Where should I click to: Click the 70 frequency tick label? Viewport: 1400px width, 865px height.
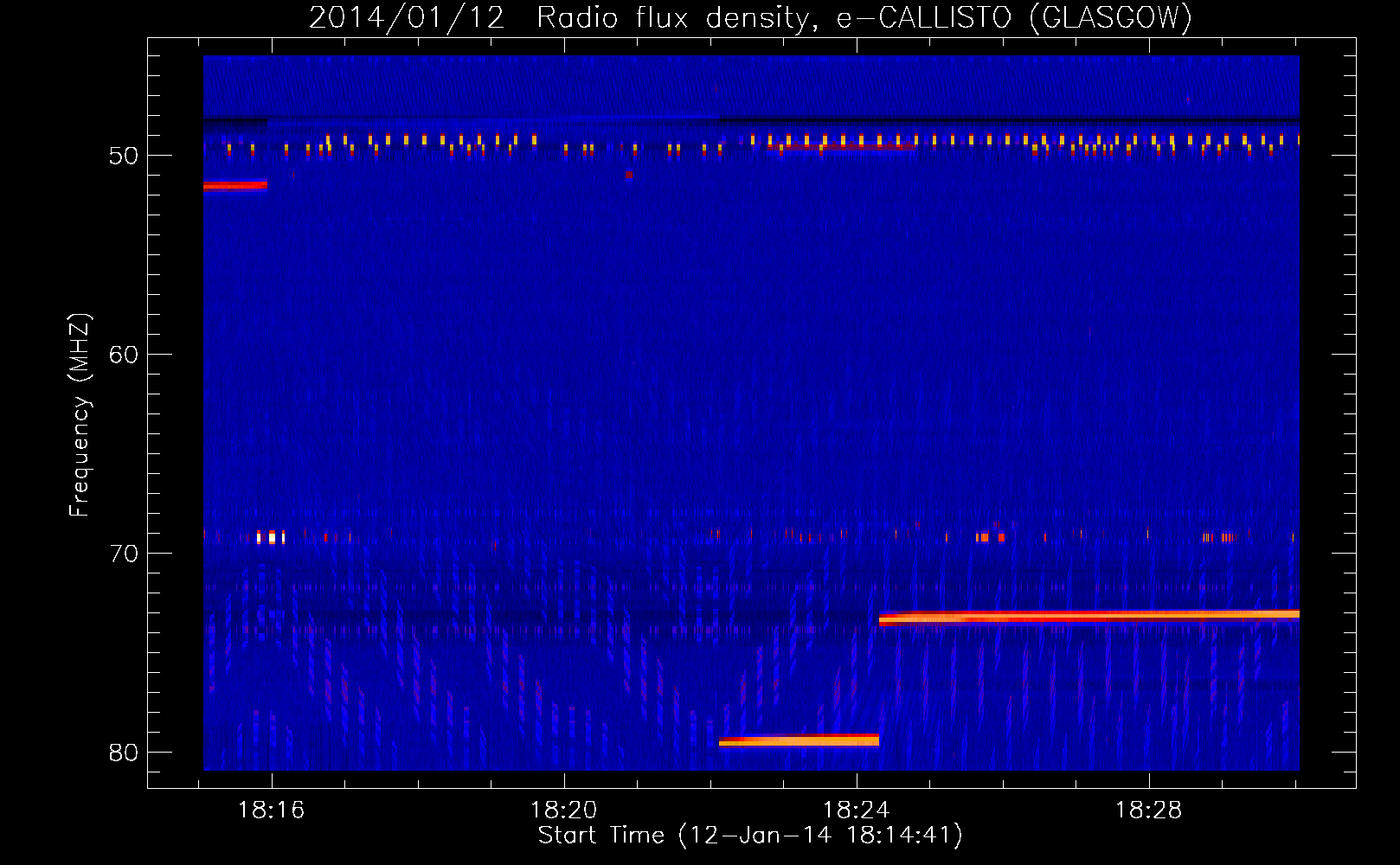pyautogui.click(x=124, y=554)
